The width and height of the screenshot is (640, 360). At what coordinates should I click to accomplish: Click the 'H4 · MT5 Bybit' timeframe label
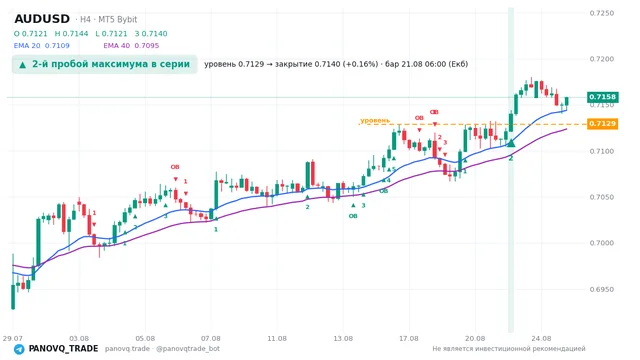click(108, 20)
